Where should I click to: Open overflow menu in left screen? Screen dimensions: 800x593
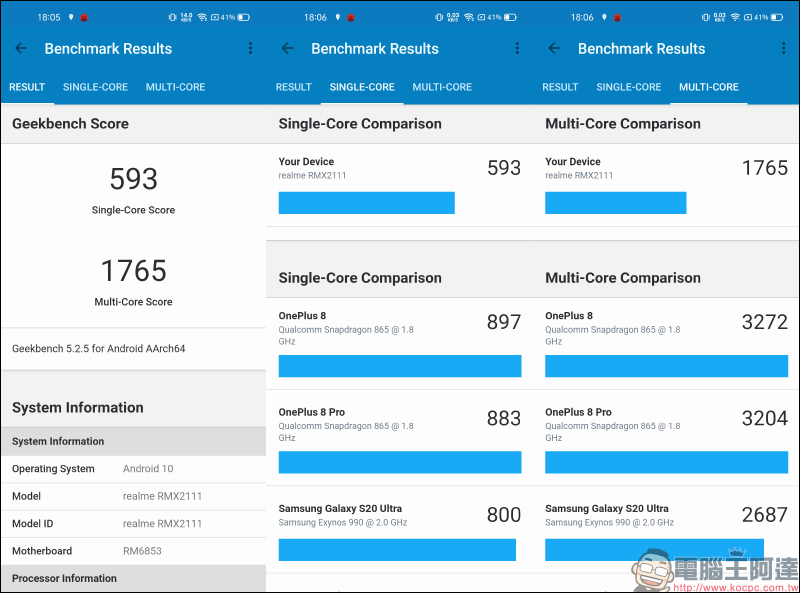pyautogui.click(x=250, y=48)
